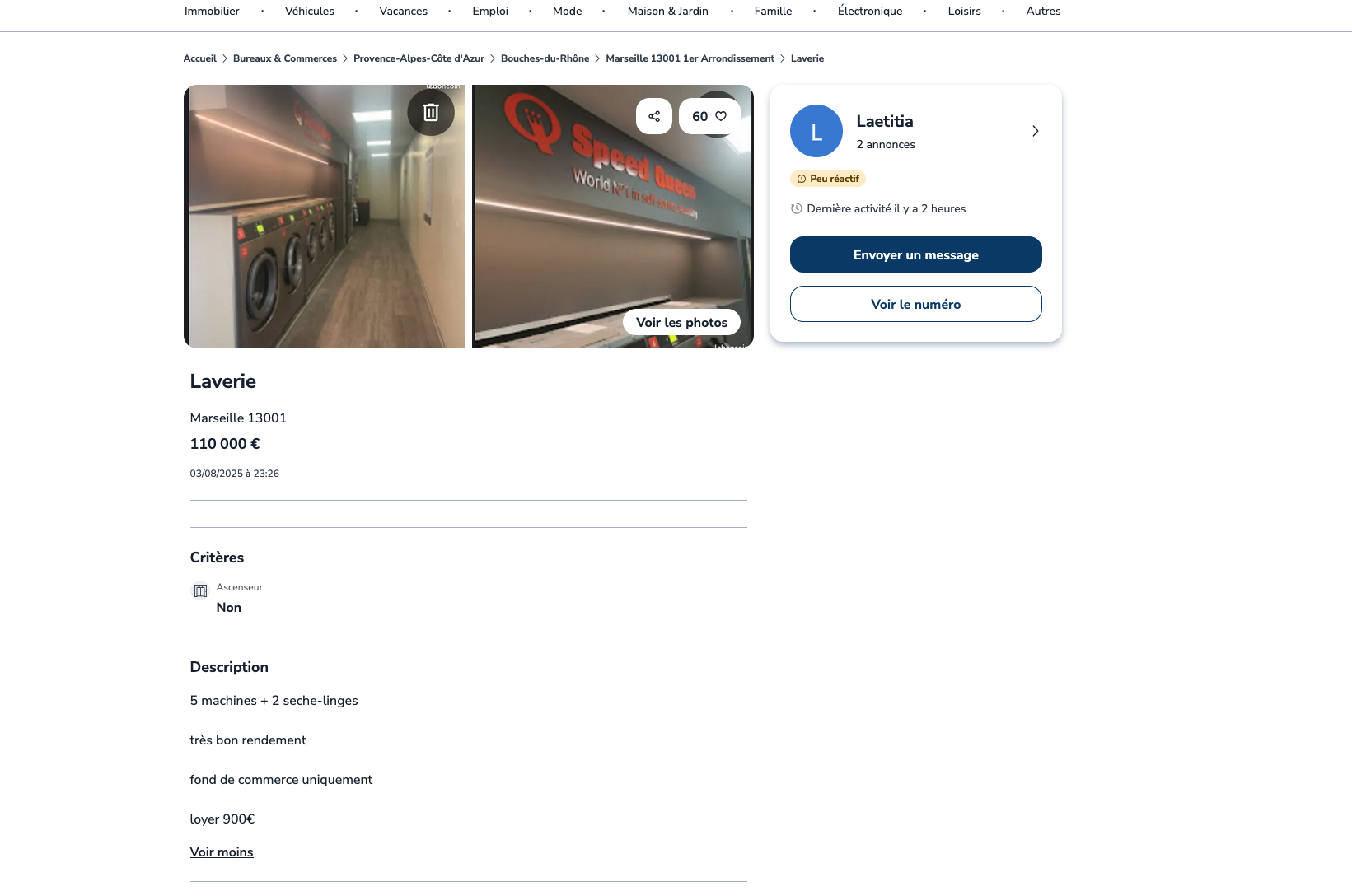Screen dimensions: 1352x896
Task: Open the Bureaux & Commerces breadcrumb link
Action: (285, 58)
